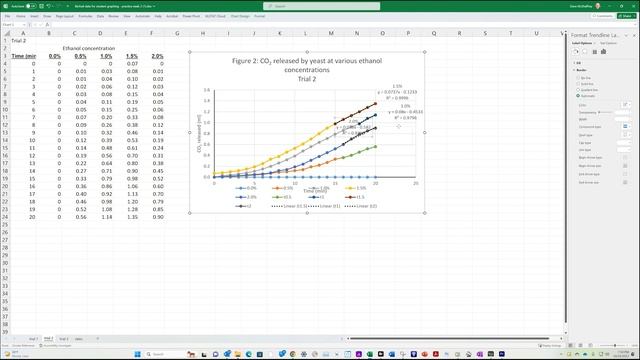This screenshot has width=640, height=360.
Task: Switch to the trial 3 sheet tab
Action: coord(64,339)
